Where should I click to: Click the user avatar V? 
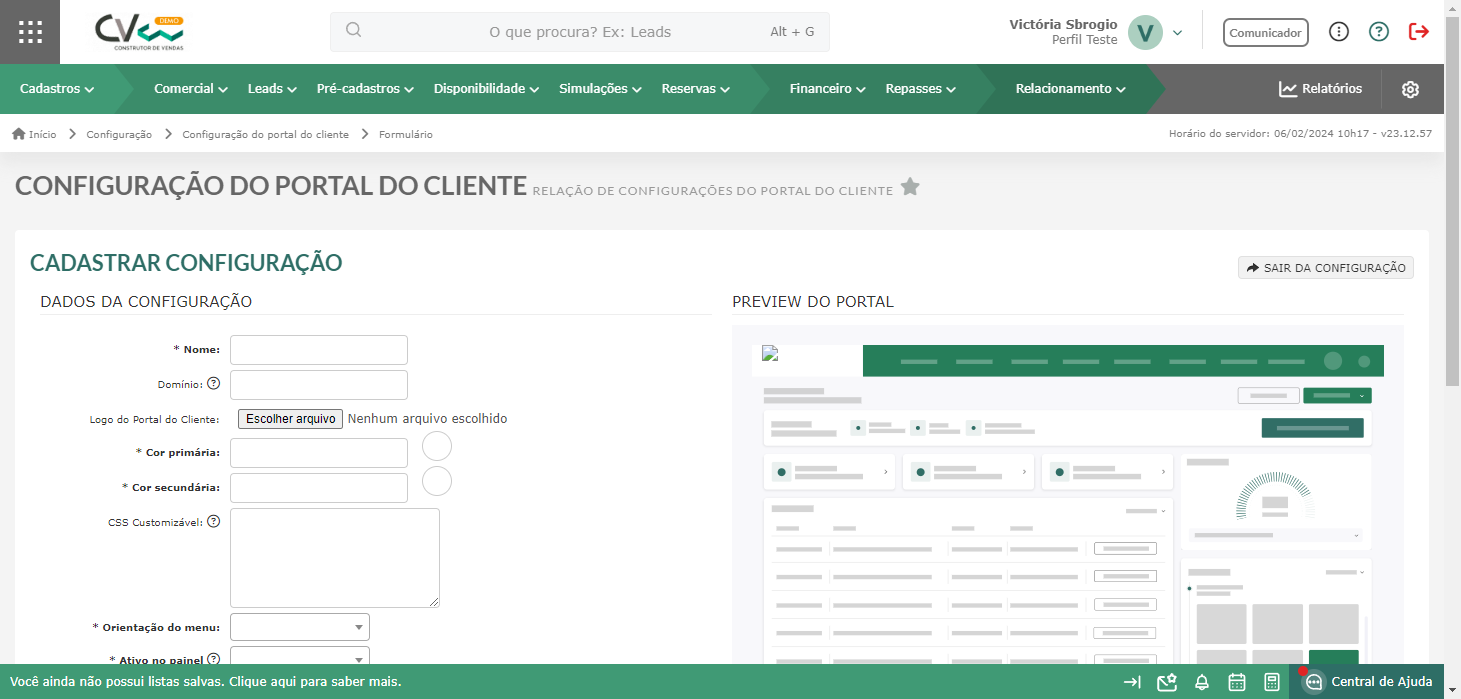click(1145, 32)
